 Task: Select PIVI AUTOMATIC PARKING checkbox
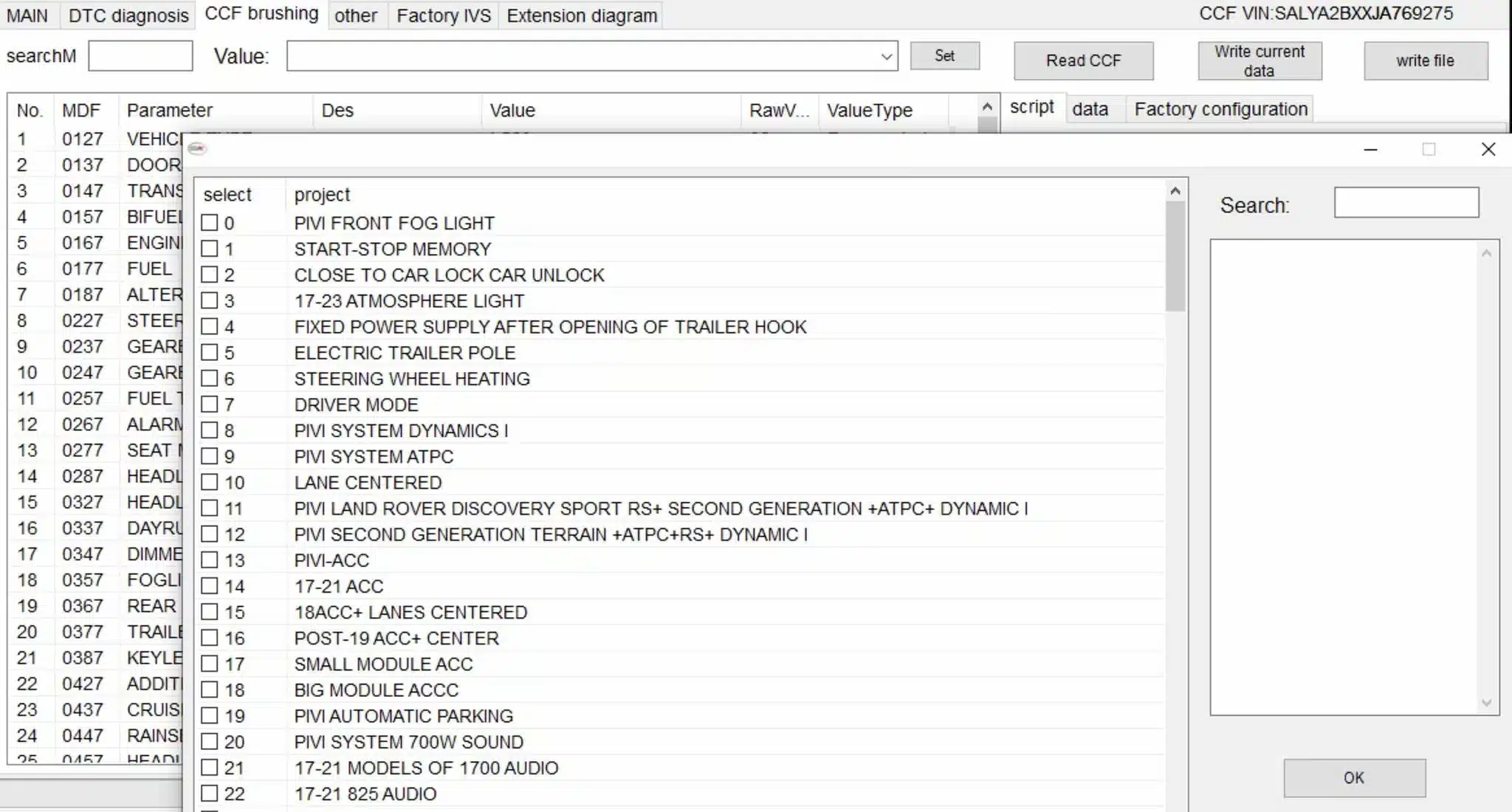pyautogui.click(x=210, y=715)
